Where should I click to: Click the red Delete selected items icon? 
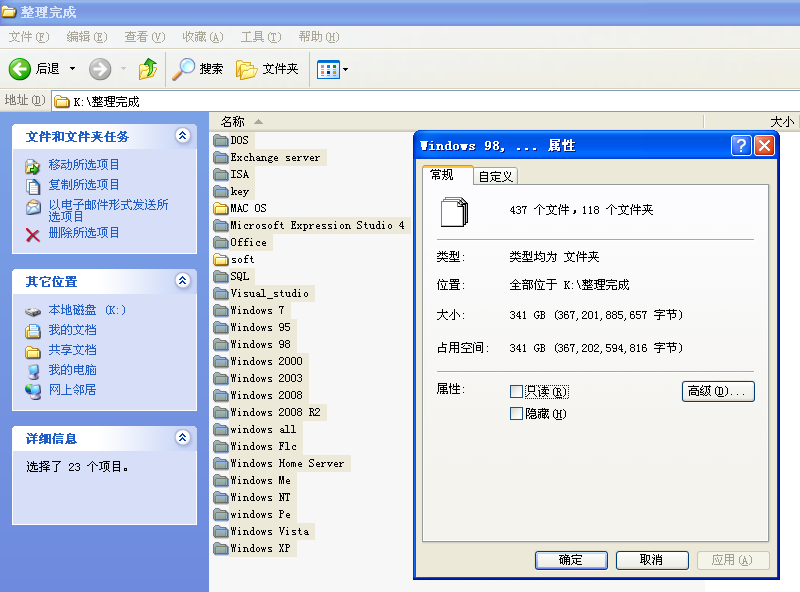(x=33, y=234)
